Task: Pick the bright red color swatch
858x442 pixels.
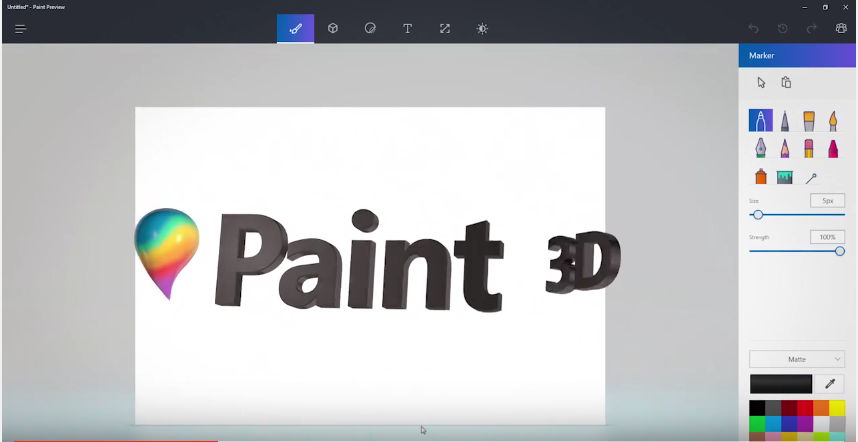Action: point(805,408)
